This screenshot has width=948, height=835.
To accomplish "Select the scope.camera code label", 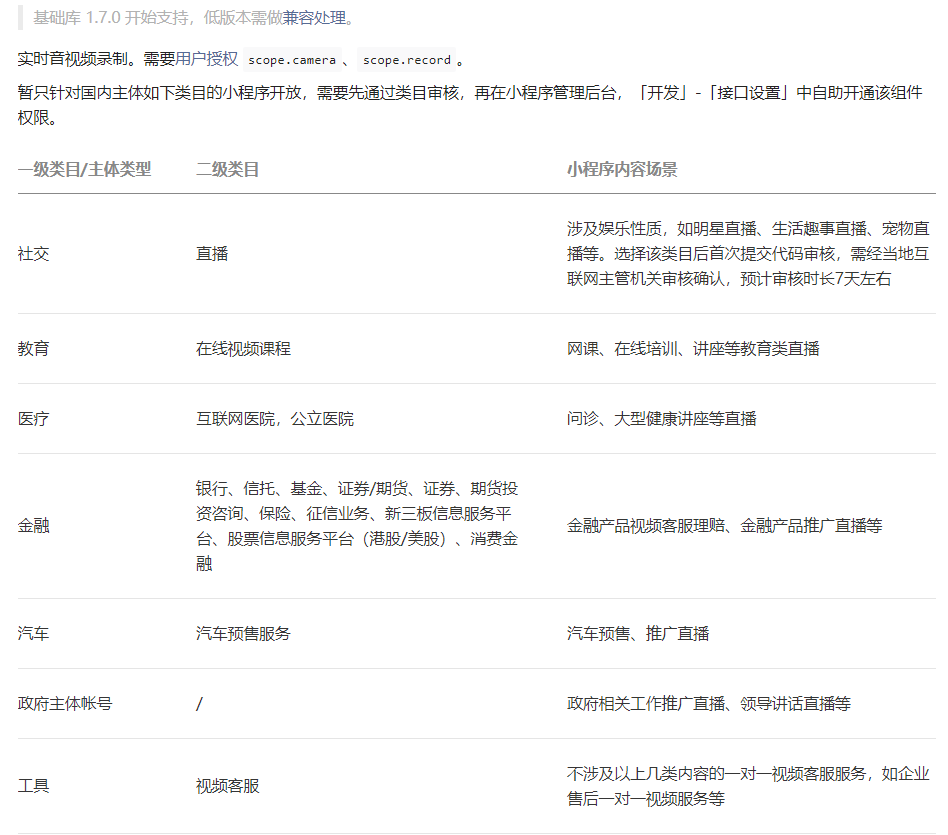I will tap(292, 60).
